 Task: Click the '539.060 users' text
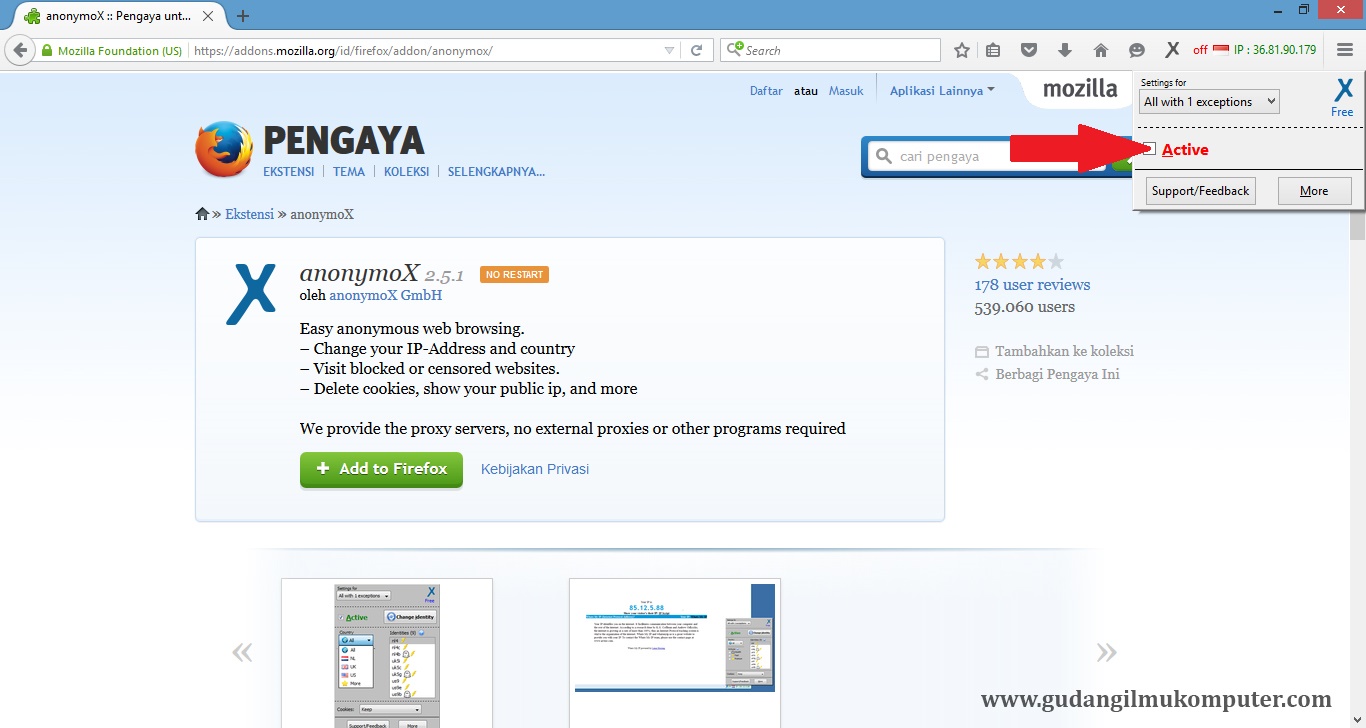[1025, 307]
